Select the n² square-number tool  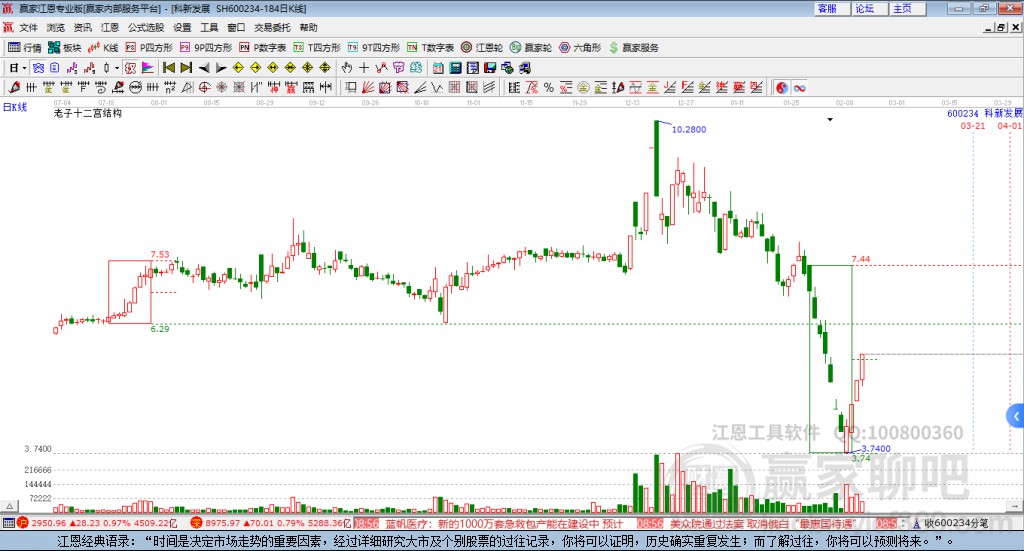point(170,87)
